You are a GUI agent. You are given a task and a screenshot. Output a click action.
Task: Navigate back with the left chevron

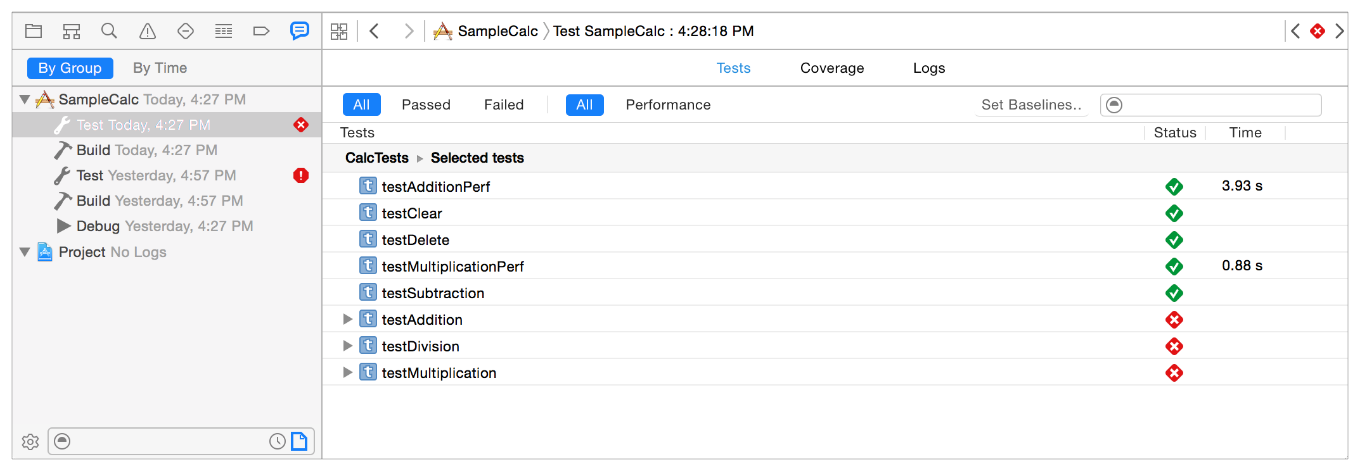pyautogui.click(x=374, y=31)
